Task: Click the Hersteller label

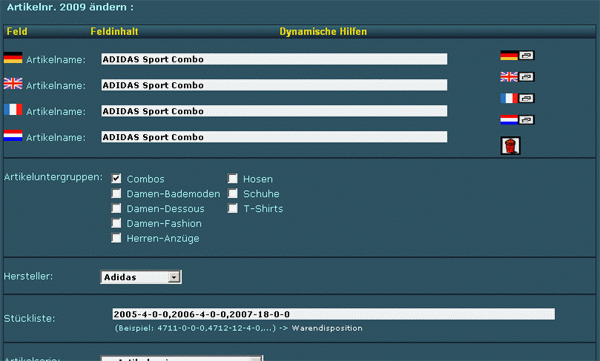Action: pyautogui.click(x=28, y=276)
